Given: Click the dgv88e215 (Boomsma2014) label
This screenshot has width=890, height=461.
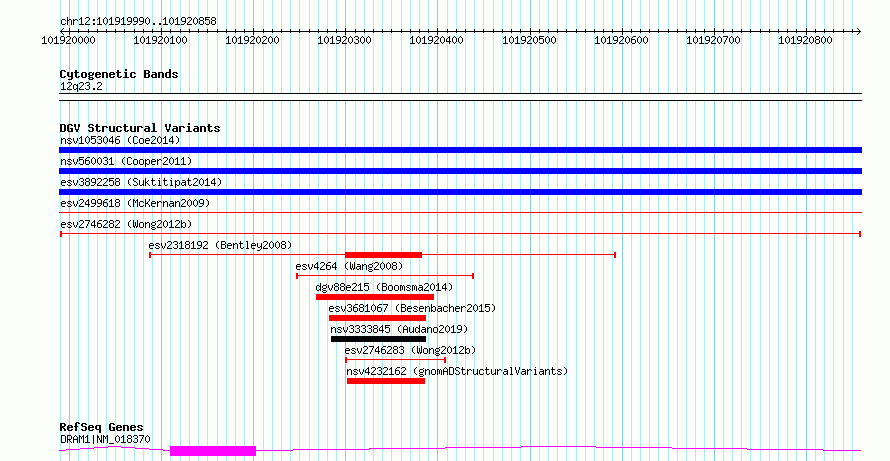Looking at the screenshot, I should [384, 287].
